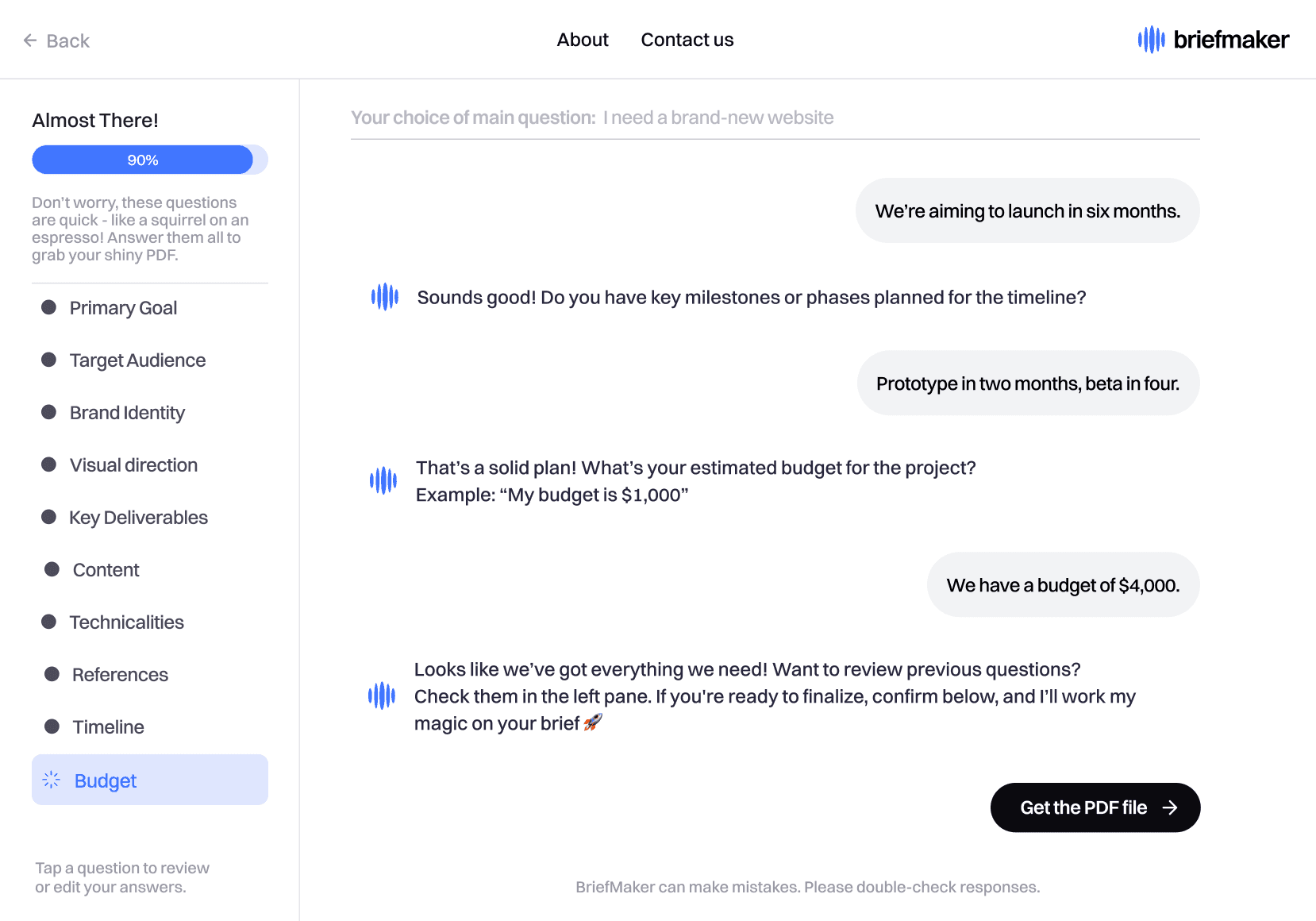Review the Visual direction step
The height and width of the screenshot is (921, 1316).
click(x=133, y=465)
